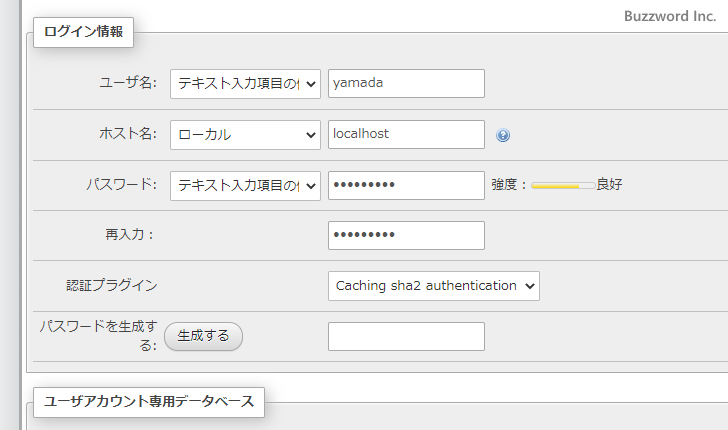Click the password strength meter bar
This screenshot has width=728, height=430.
click(563, 186)
